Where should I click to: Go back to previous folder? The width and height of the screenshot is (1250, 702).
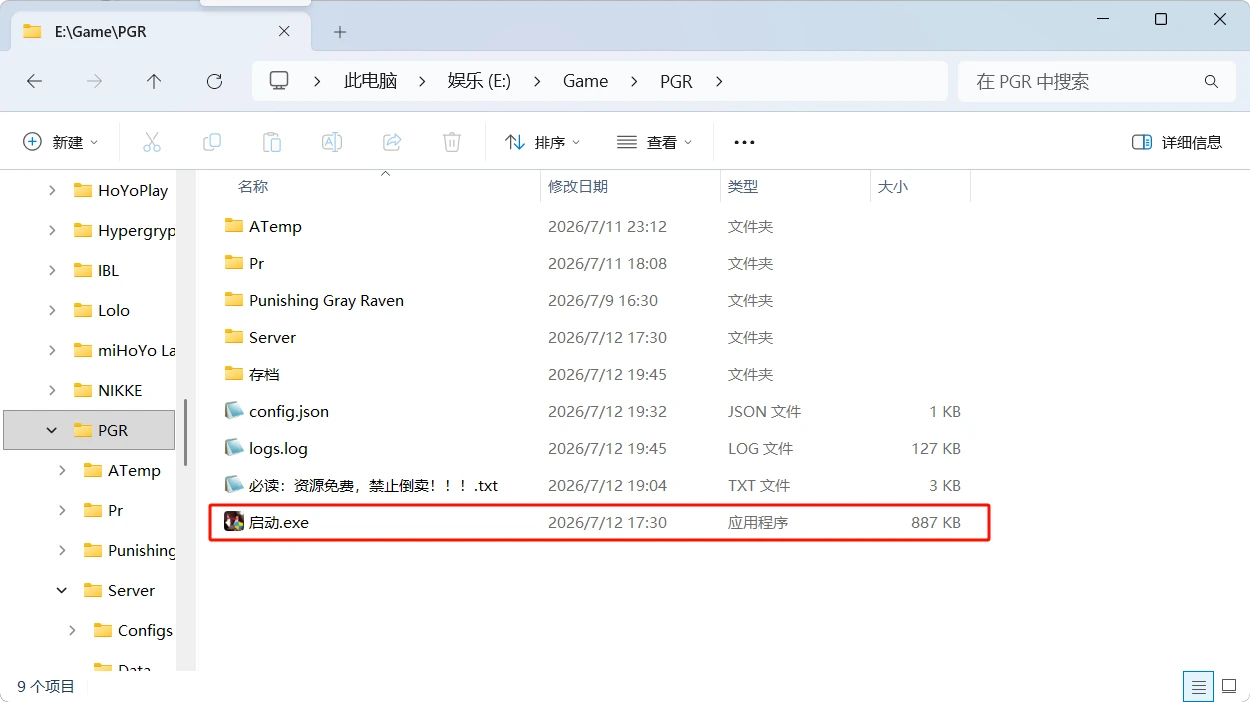pyautogui.click(x=34, y=82)
